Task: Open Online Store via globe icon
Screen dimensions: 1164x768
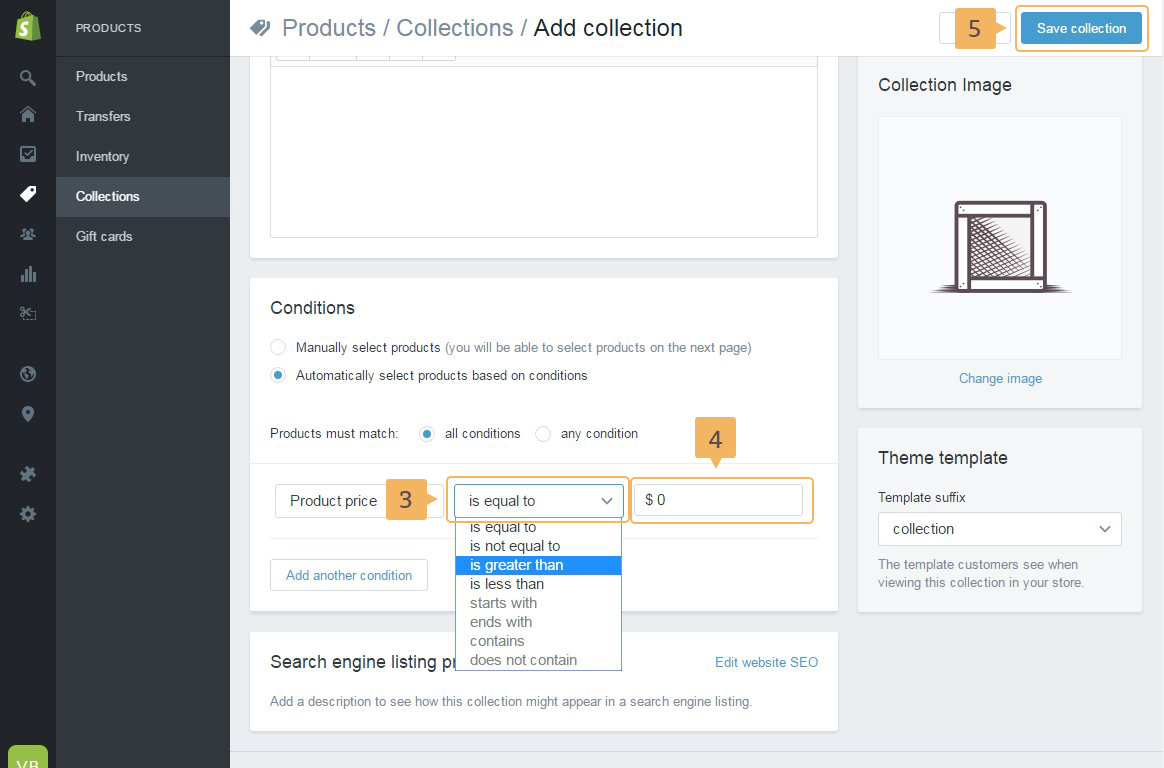Action: (28, 374)
